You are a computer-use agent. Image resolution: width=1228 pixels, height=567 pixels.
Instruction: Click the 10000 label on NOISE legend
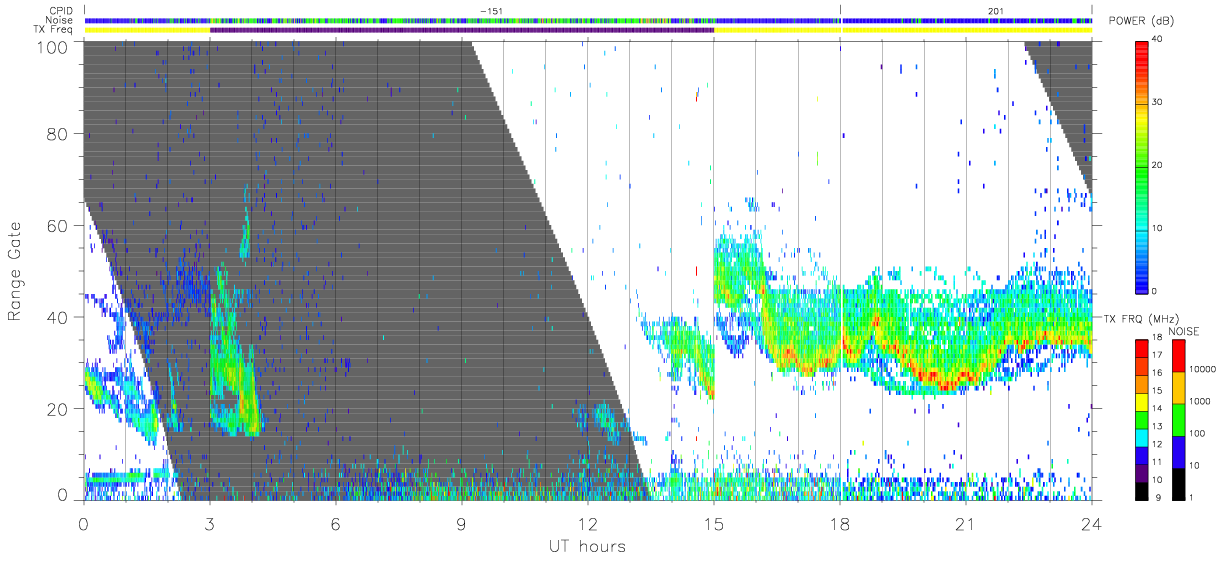click(1203, 369)
